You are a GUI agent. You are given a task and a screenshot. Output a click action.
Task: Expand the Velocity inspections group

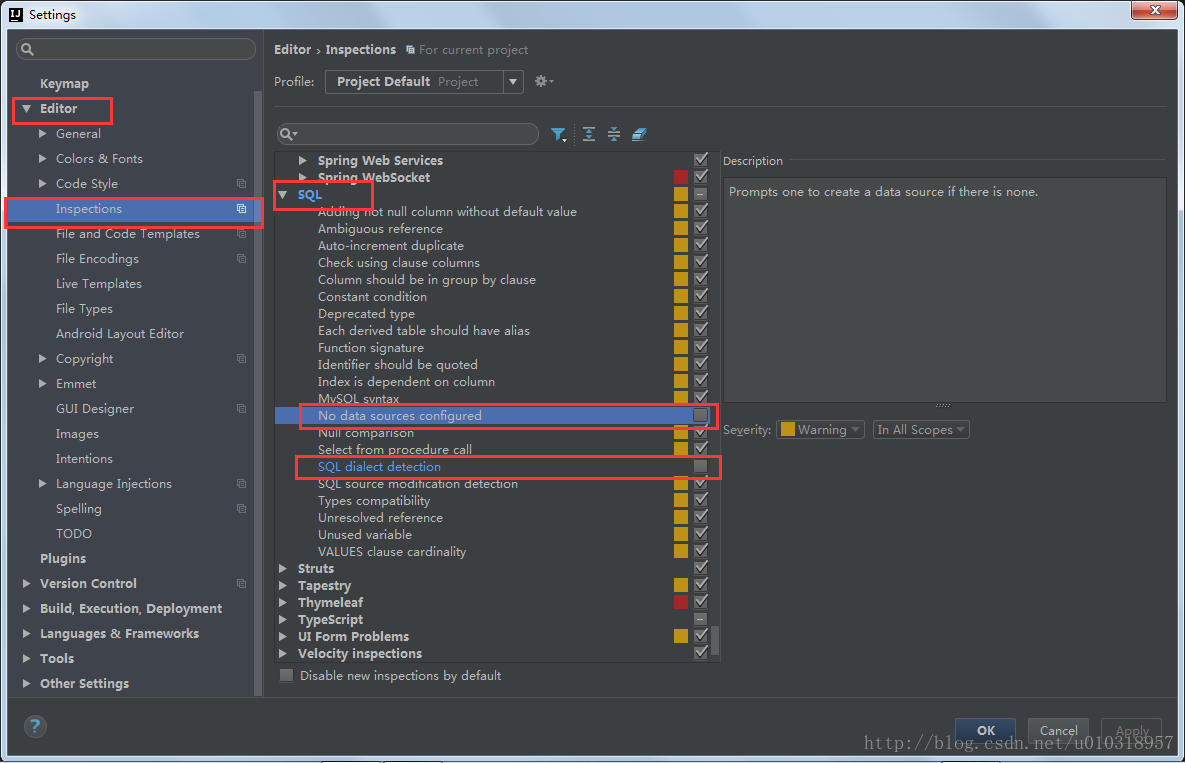click(283, 653)
